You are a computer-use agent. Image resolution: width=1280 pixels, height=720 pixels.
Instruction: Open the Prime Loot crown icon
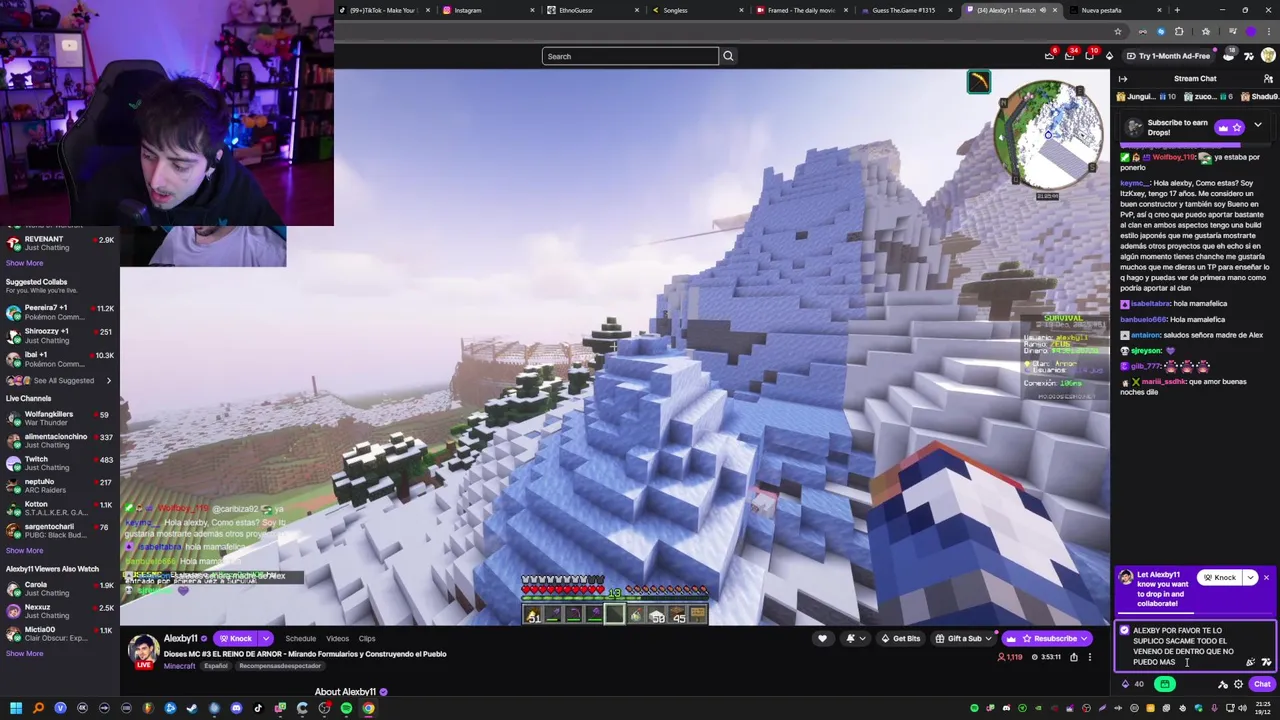pos(1050,56)
